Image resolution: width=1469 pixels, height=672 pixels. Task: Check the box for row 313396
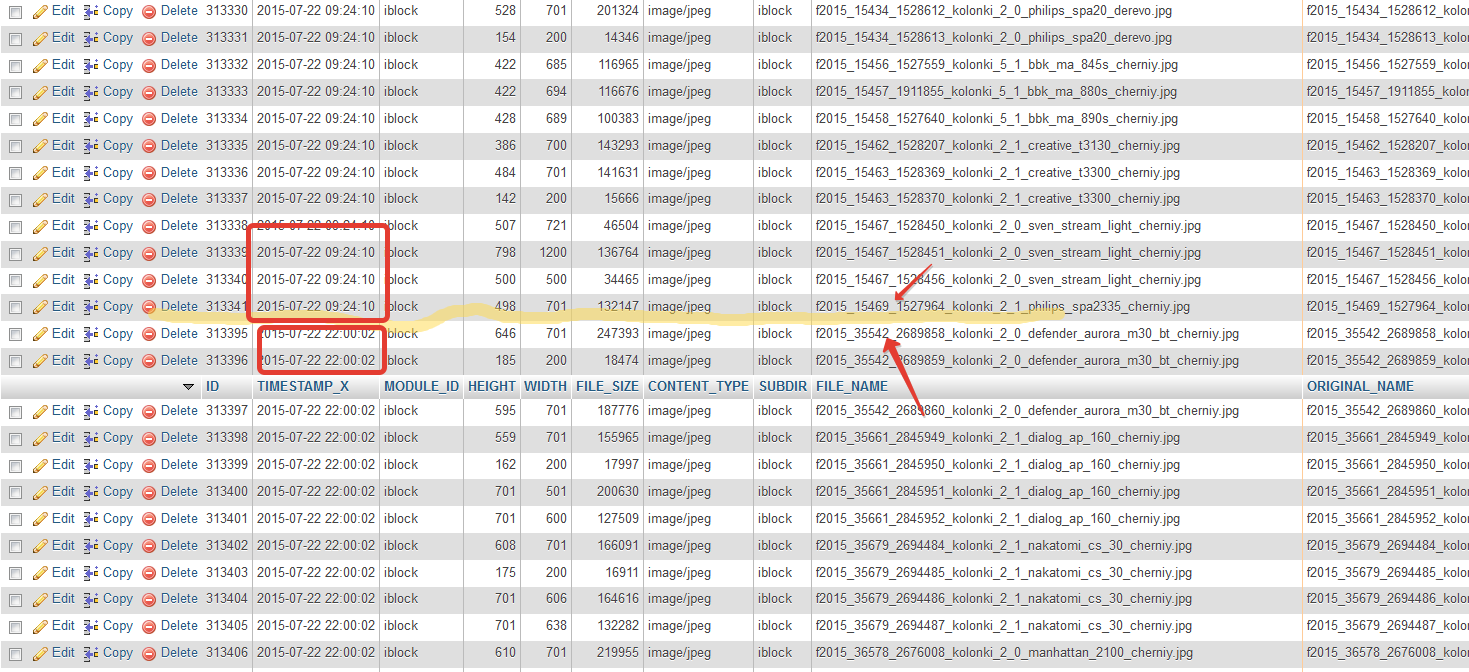[x=15, y=362]
